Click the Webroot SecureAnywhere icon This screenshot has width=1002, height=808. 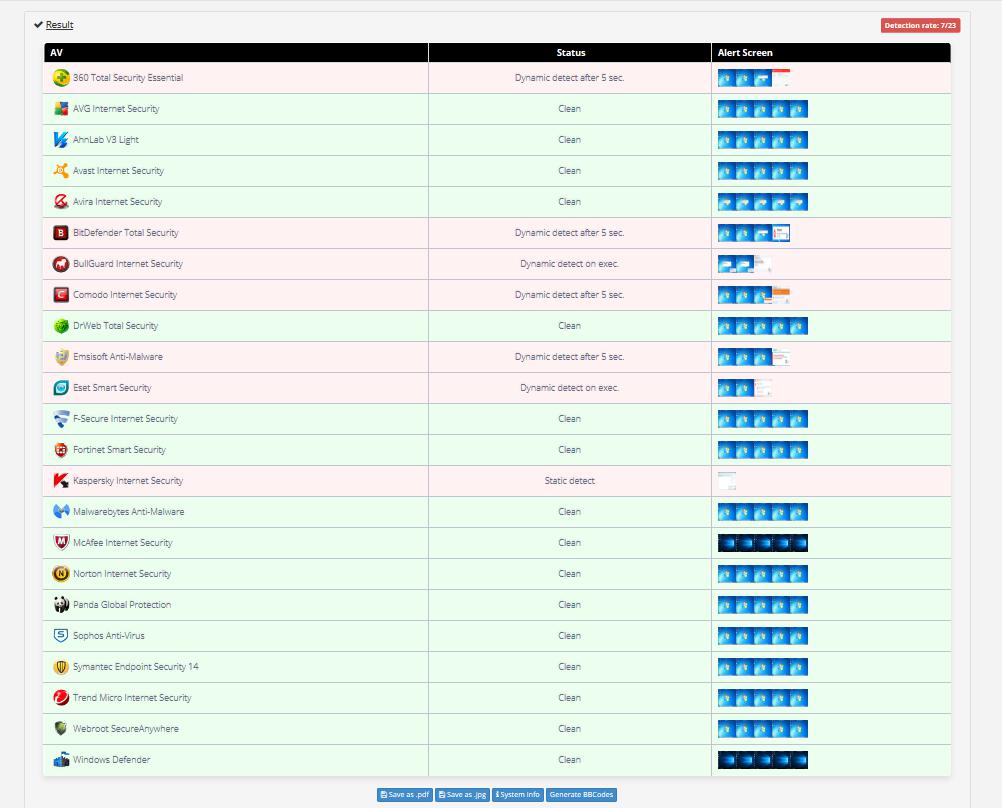pos(61,729)
